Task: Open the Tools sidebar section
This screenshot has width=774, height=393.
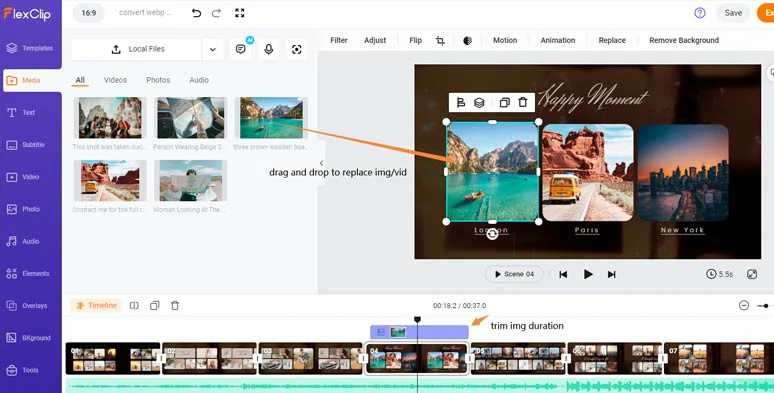Action: [23, 370]
